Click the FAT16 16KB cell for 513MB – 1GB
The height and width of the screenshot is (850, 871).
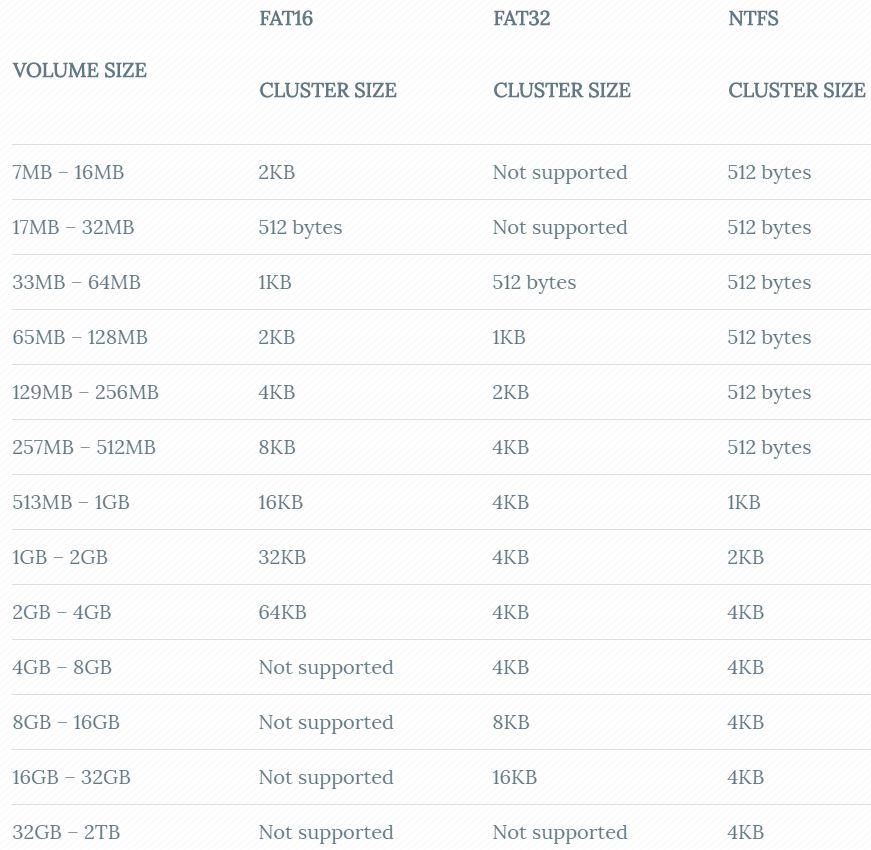point(281,502)
